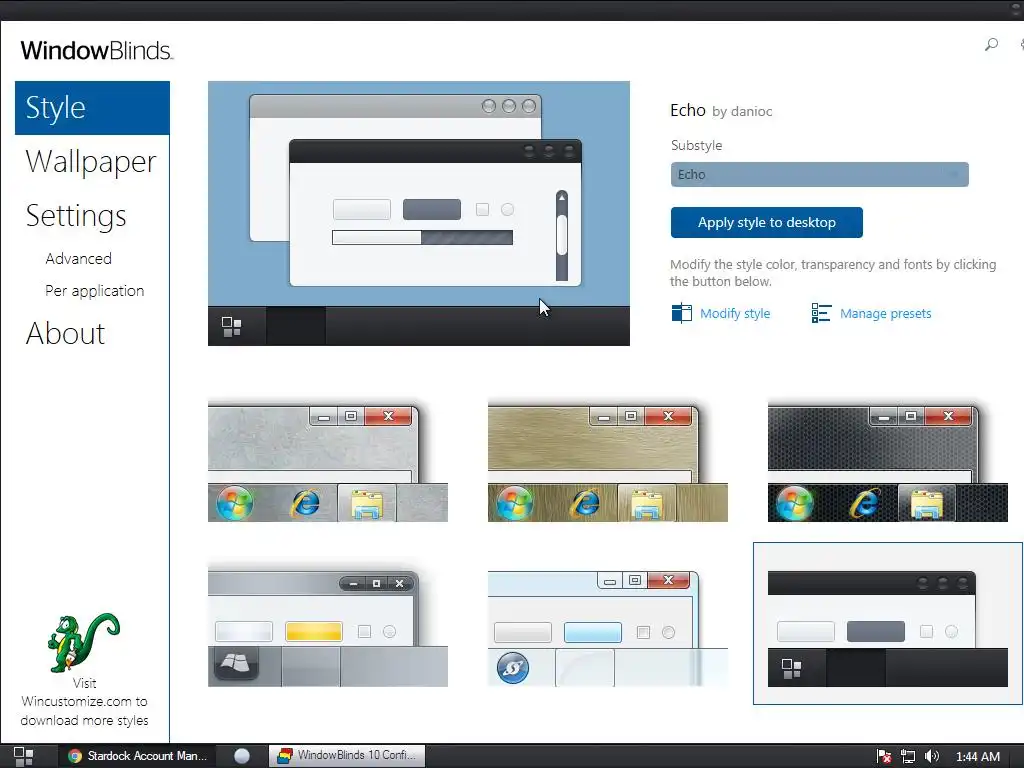This screenshot has height=768, width=1024.
Task: Expand the Echo substyle dropdown
Action: [x=820, y=174]
